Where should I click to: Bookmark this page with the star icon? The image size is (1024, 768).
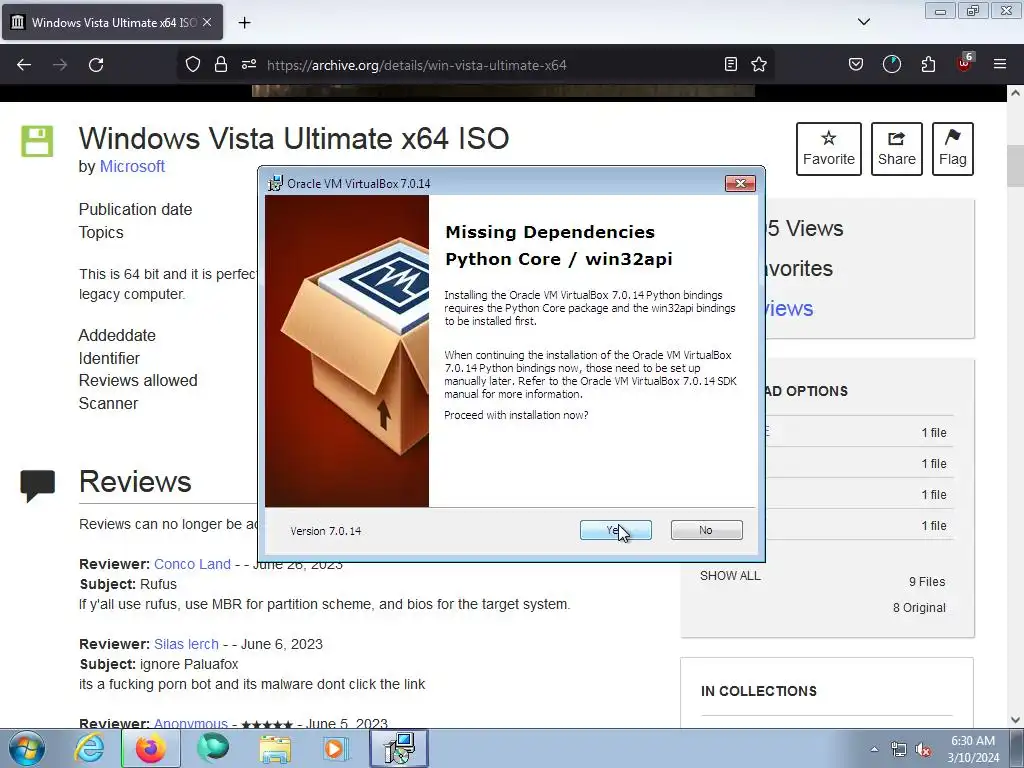point(759,64)
